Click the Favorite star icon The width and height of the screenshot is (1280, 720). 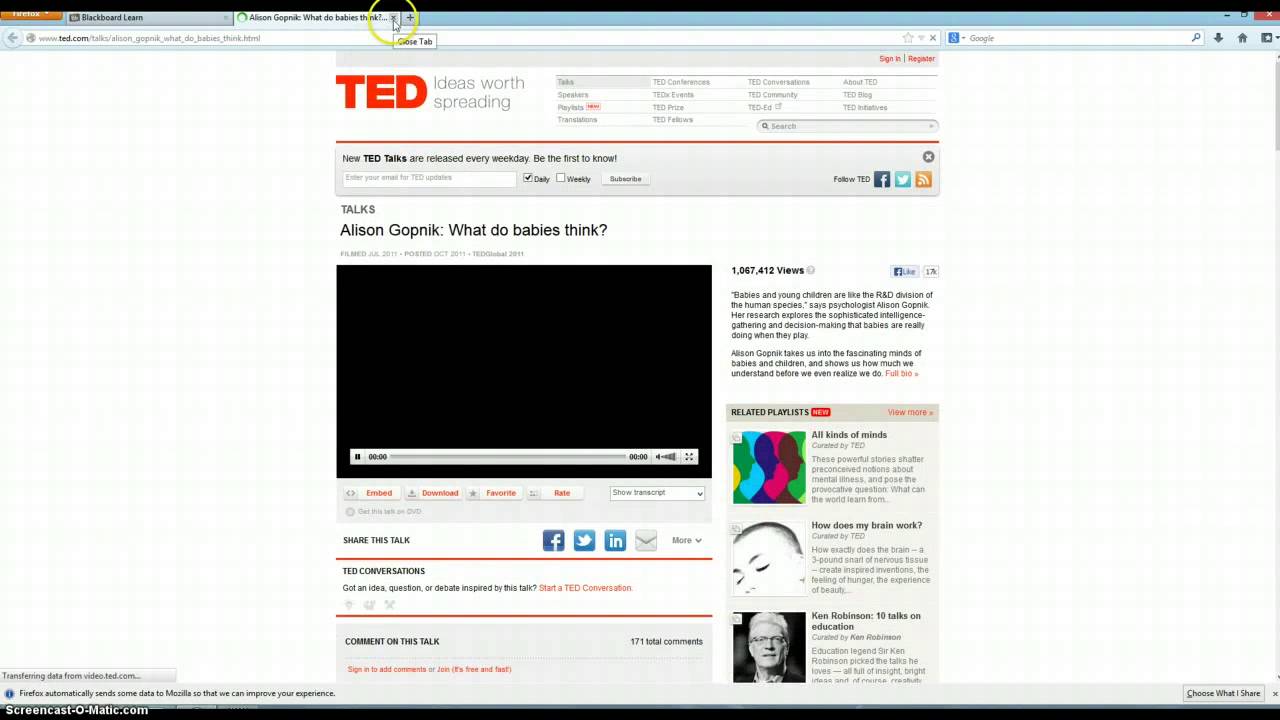(x=473, y=493)
